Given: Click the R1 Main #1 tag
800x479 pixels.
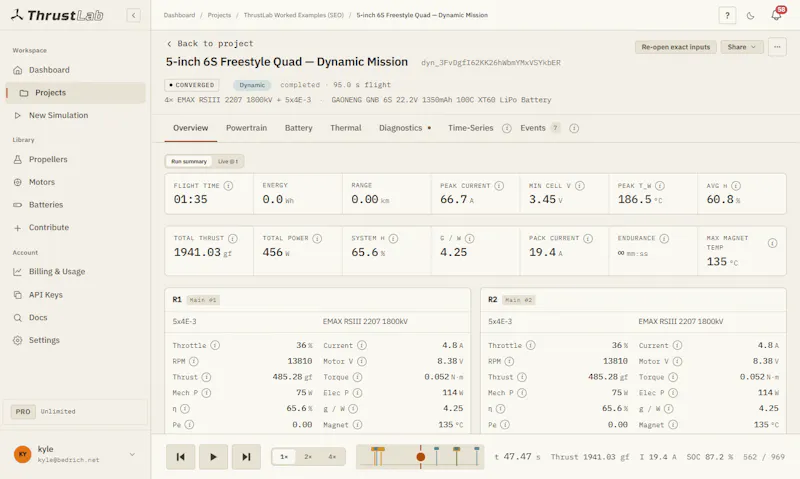Looking at the screenshot, I should 203,300.
